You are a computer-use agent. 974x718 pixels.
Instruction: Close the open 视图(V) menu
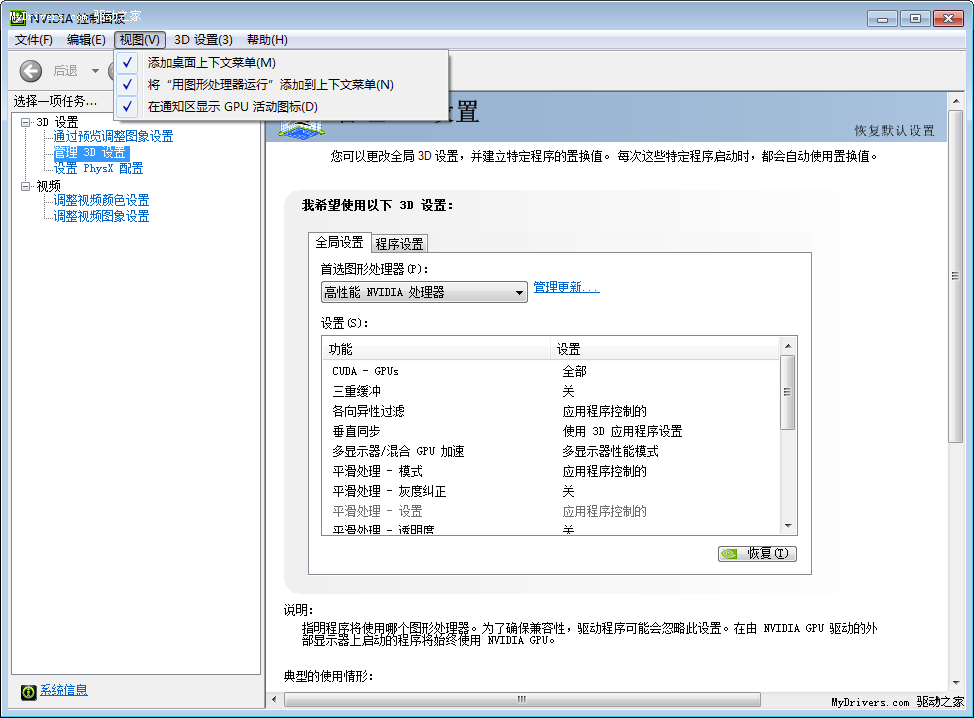140,40
